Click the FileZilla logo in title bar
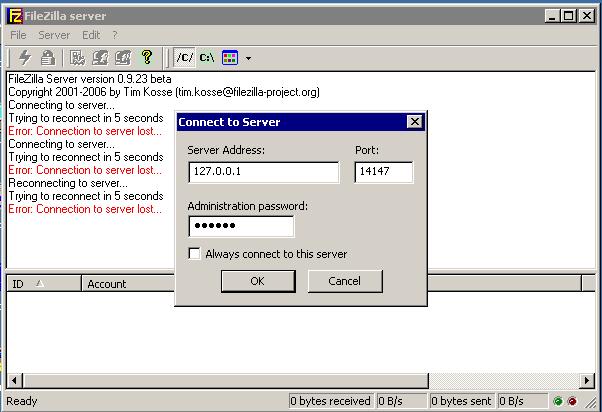The width and height of the screenshot is (602, 412). pos(15,16)
